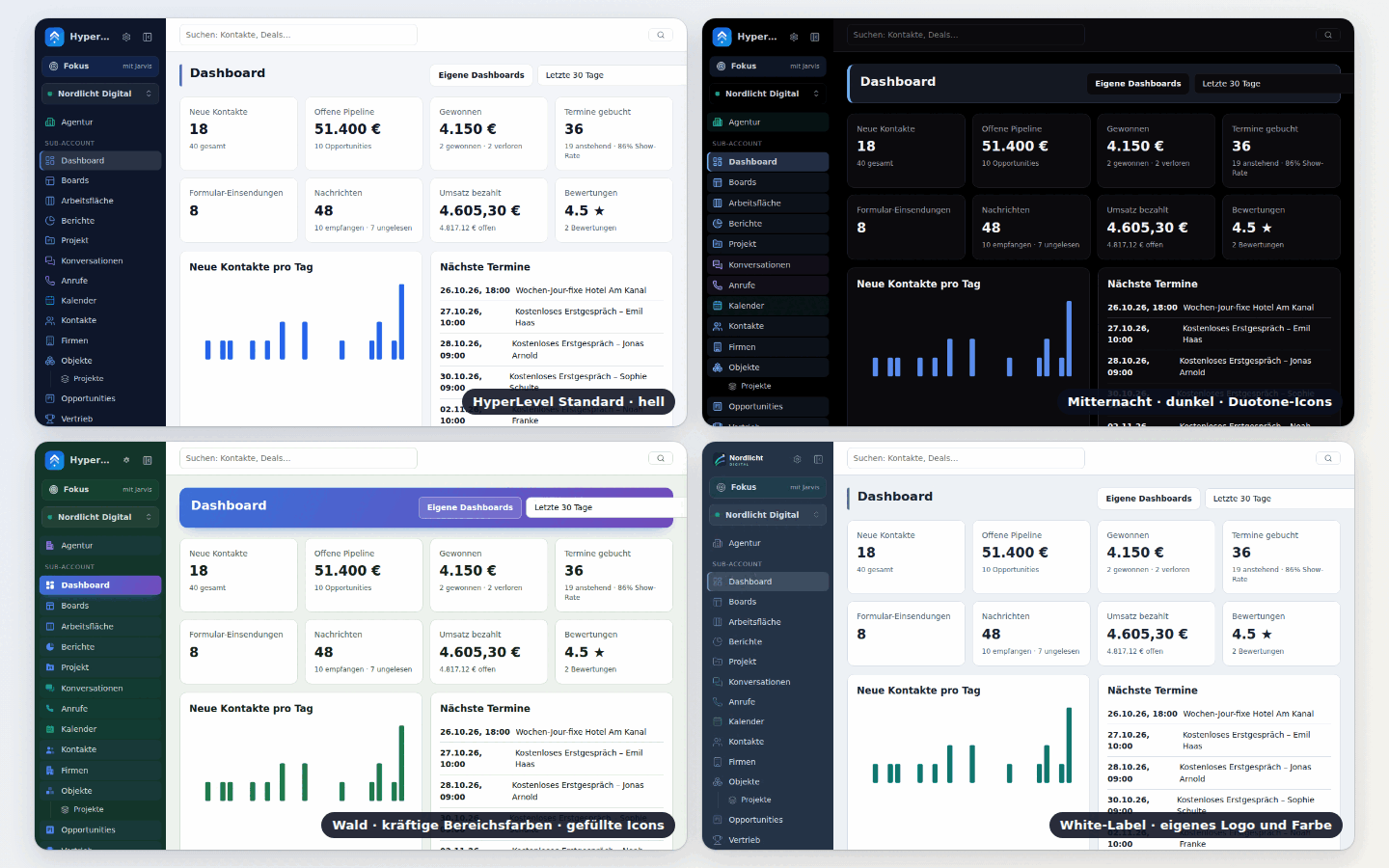Click the Gewonnen 4.150 € card in the light panel

(489, 133)
